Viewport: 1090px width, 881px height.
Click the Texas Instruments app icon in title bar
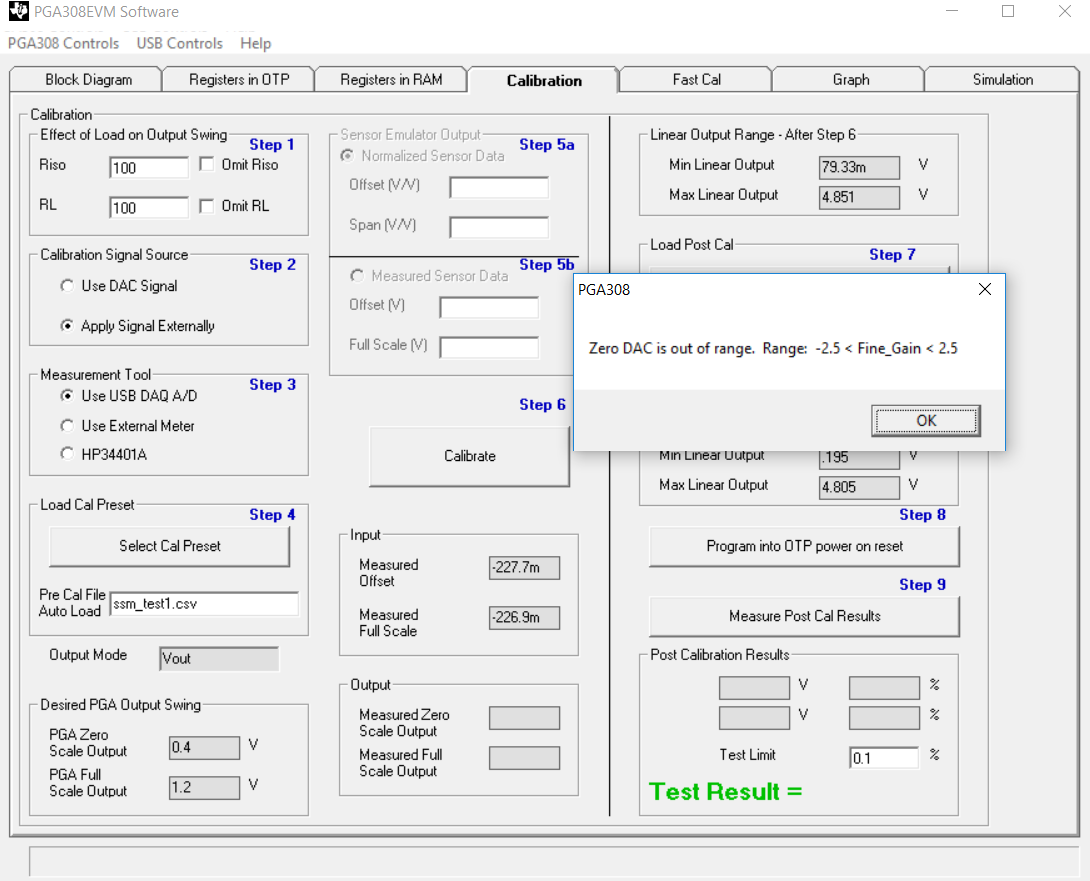(18, 11)
